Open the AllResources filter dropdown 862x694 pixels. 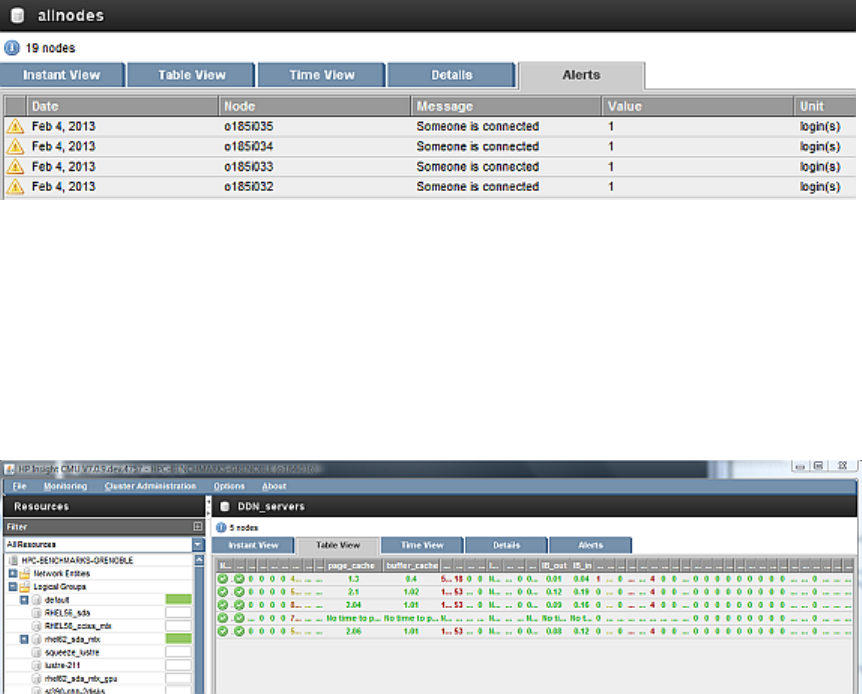pos(198,545)
